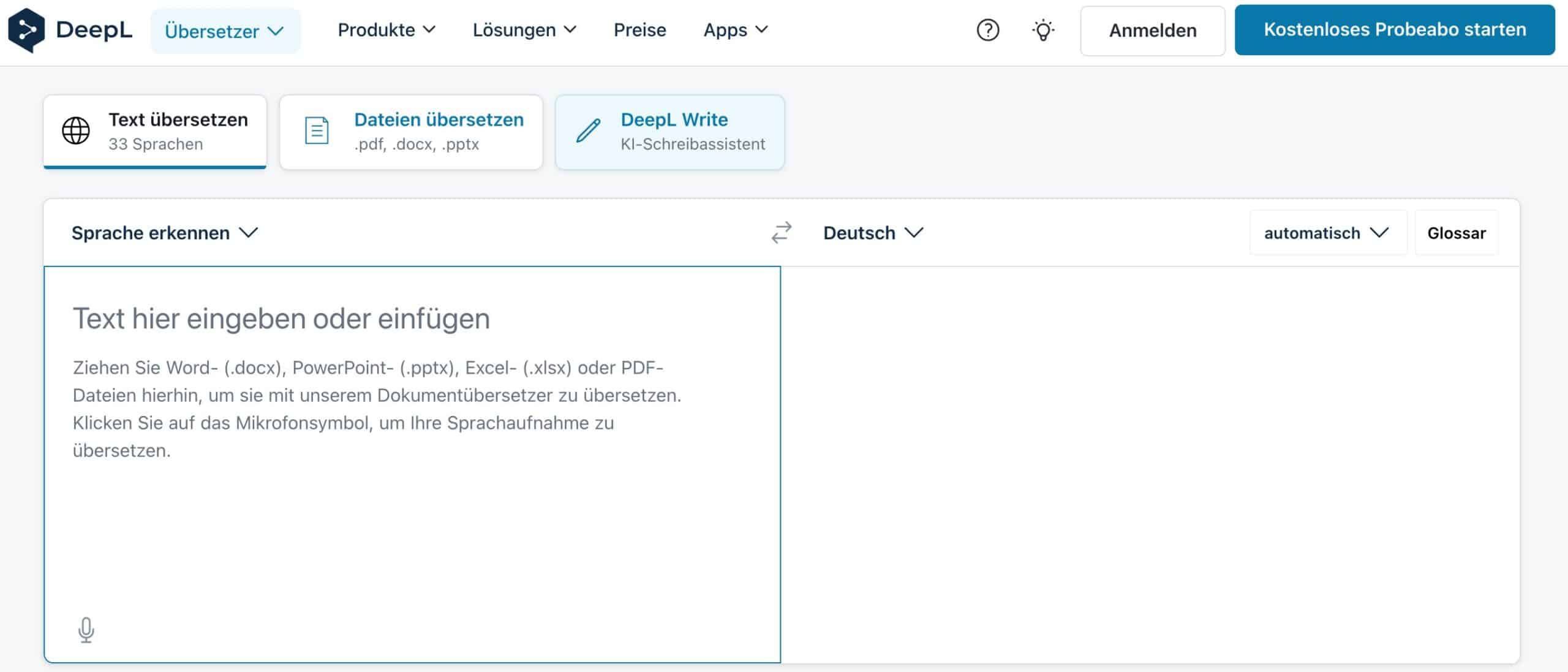This screenshot has width=1568, height=672.
Task: Open the Deutsch target language selector
Action: coord(873,233)
